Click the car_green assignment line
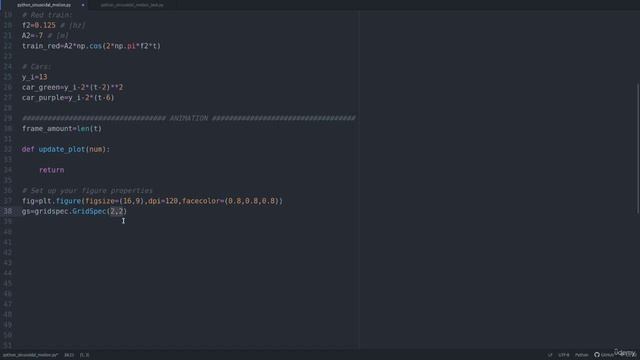The width and height of the screenshot is (640, 360). [73, 87]
